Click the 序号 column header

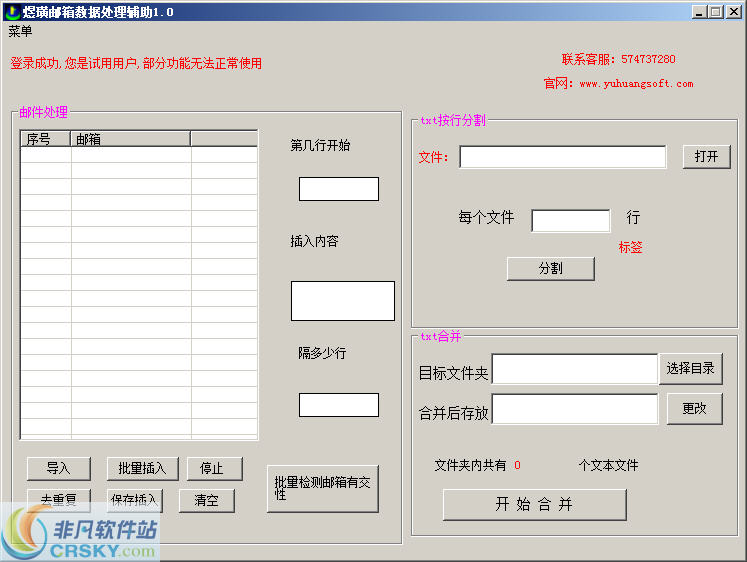(x=46, y=139)
